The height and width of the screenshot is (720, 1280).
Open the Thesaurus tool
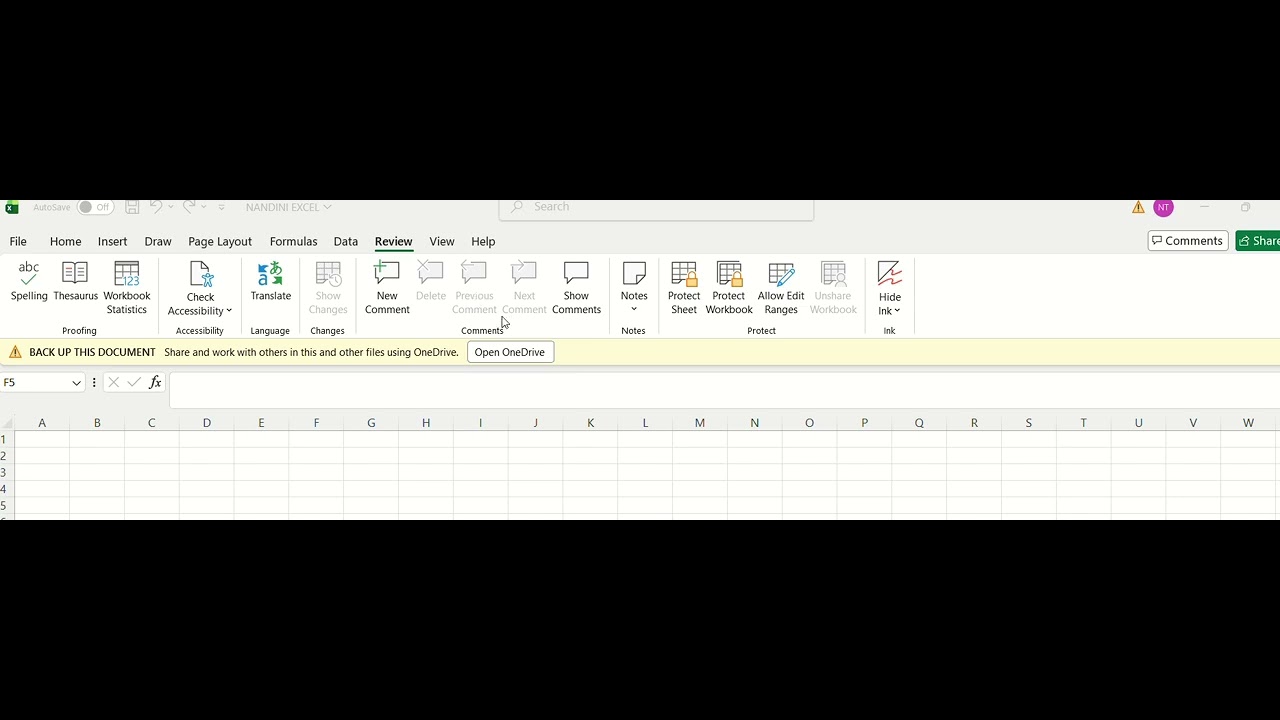coord(75,282)
